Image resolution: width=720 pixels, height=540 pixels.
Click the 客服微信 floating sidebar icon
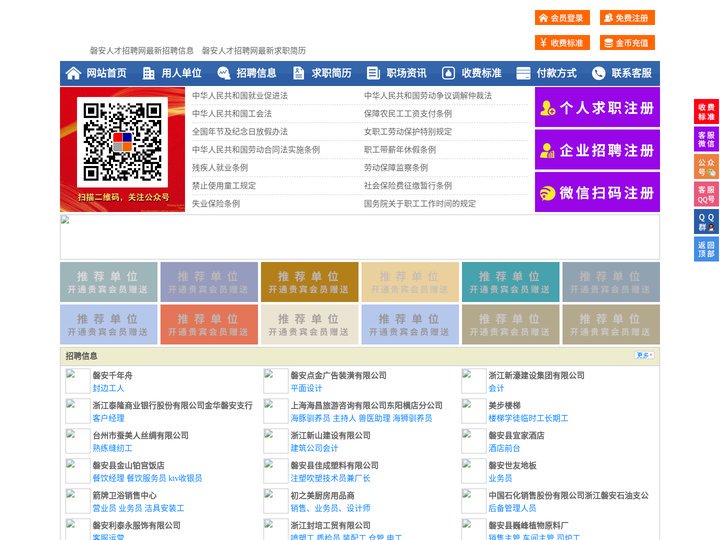click(706, 139)
